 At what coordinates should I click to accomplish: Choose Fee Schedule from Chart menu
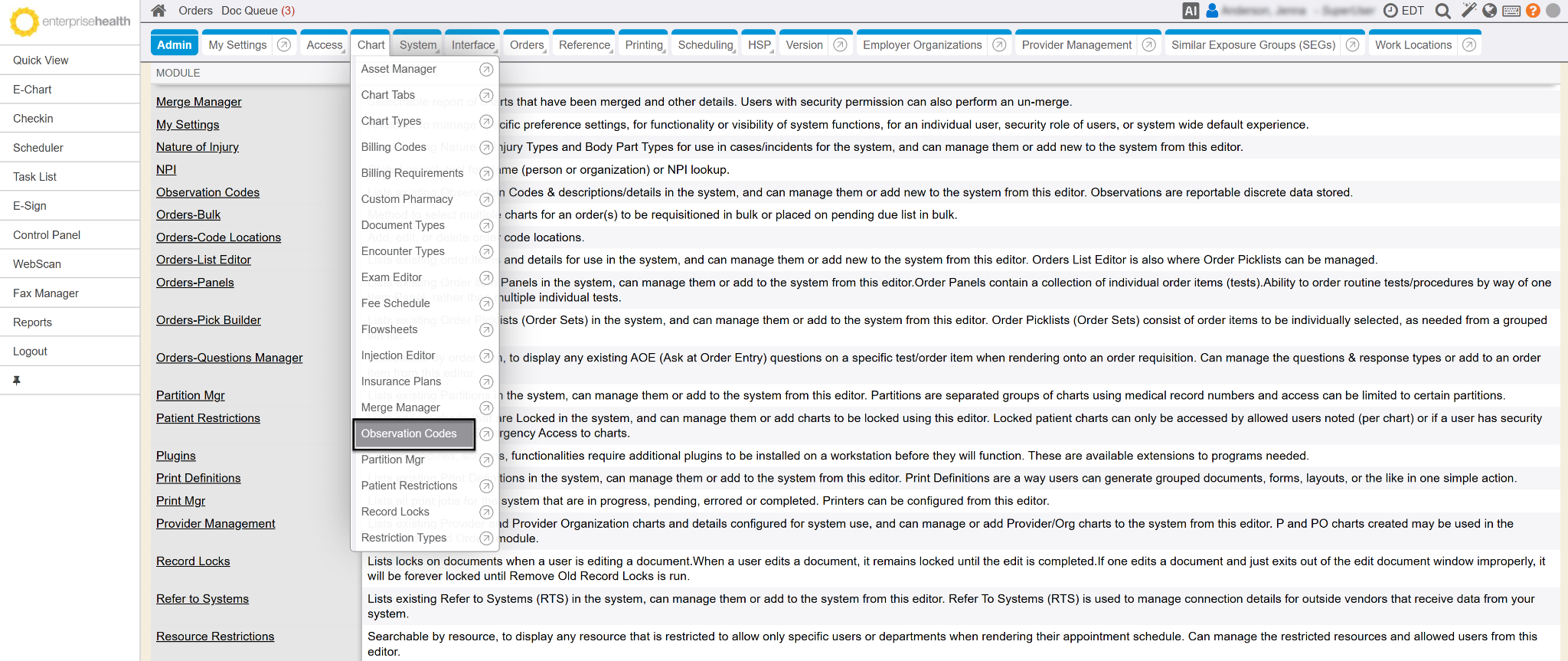pos(396,303)
